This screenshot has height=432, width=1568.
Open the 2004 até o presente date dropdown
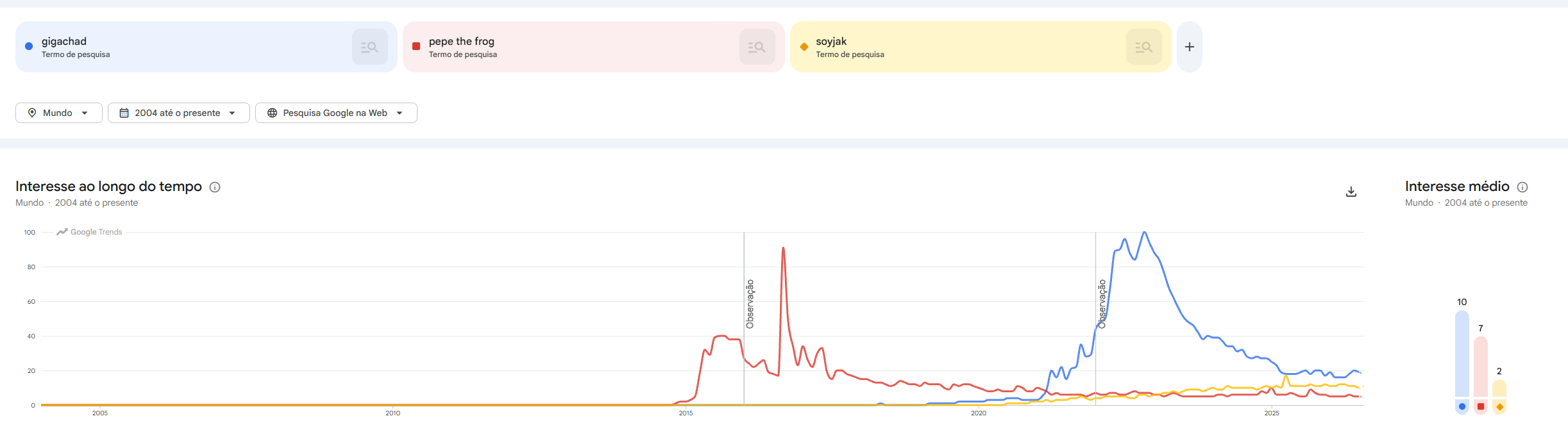point(179,113)
